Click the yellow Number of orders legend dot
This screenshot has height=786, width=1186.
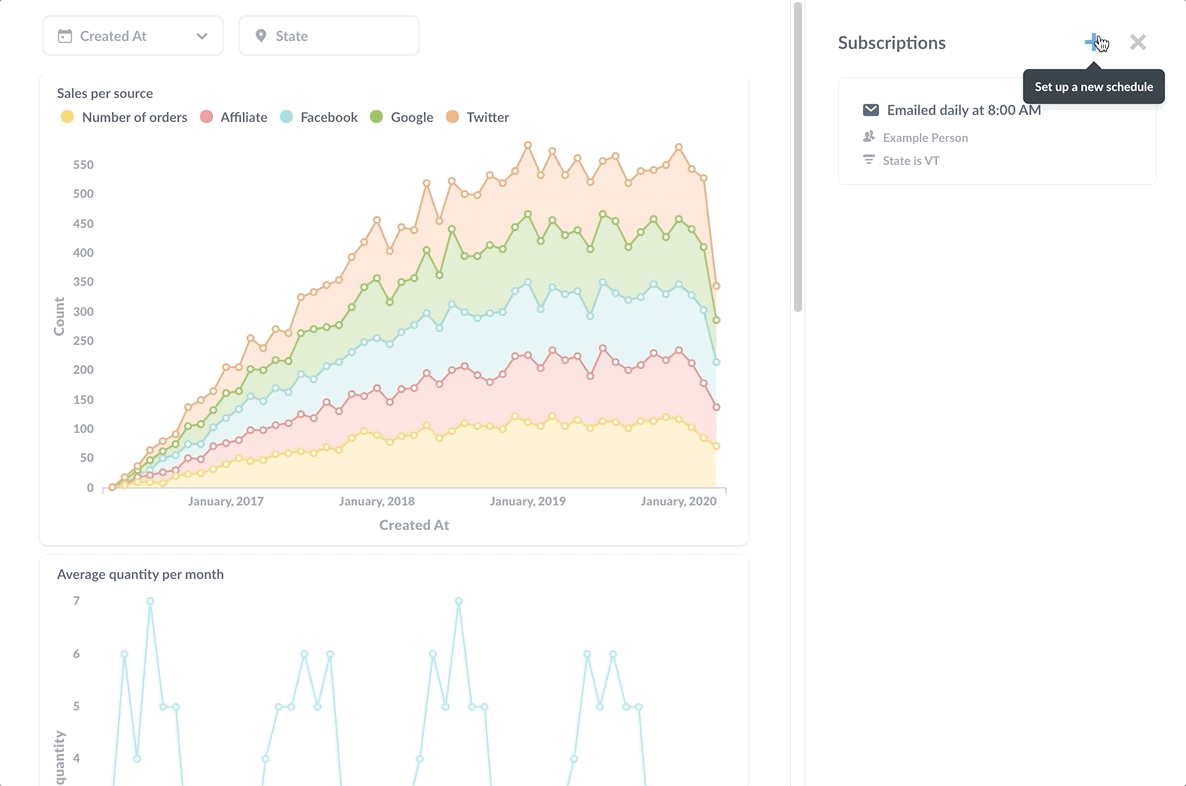(67, 117)
